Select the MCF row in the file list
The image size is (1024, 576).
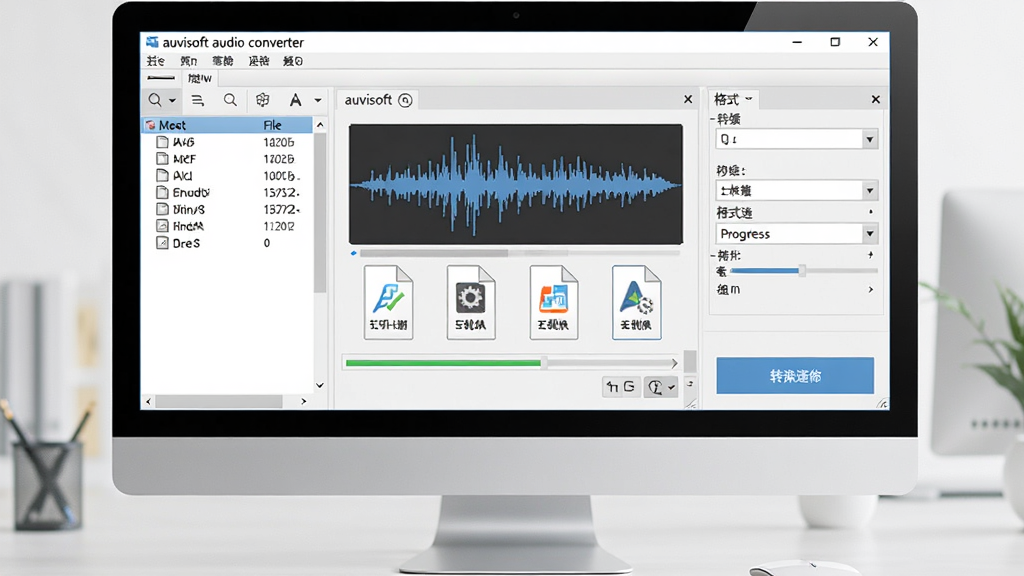point(227,159)
